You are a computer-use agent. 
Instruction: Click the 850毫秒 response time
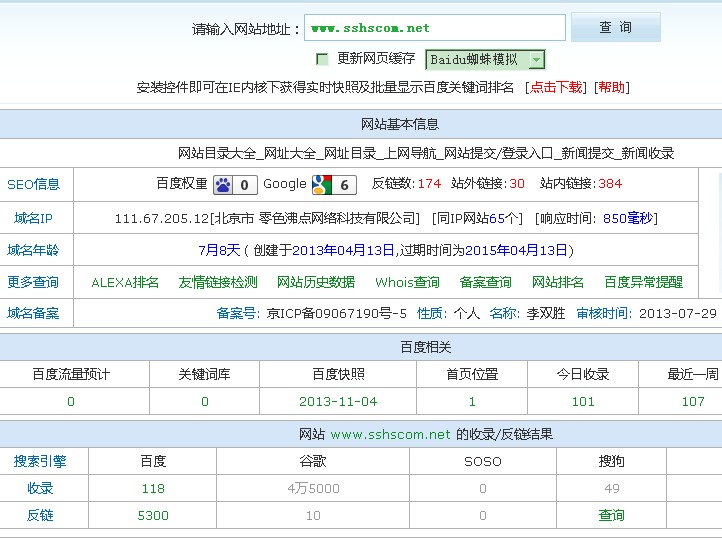pyautogui.click(x=628, y=218)
